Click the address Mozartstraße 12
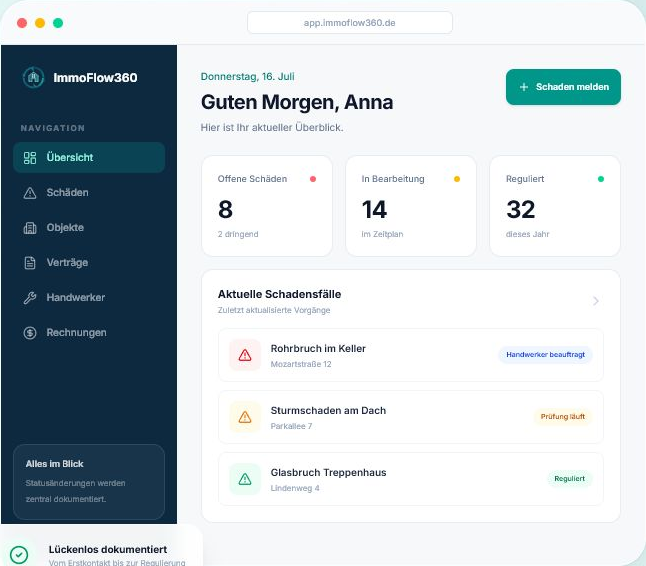 (x=301, y=364)
